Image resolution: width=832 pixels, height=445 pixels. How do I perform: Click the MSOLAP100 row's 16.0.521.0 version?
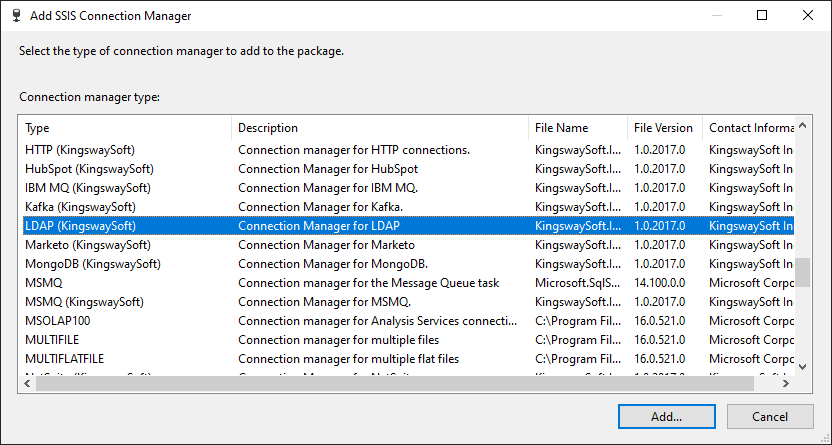click(660, 321)
